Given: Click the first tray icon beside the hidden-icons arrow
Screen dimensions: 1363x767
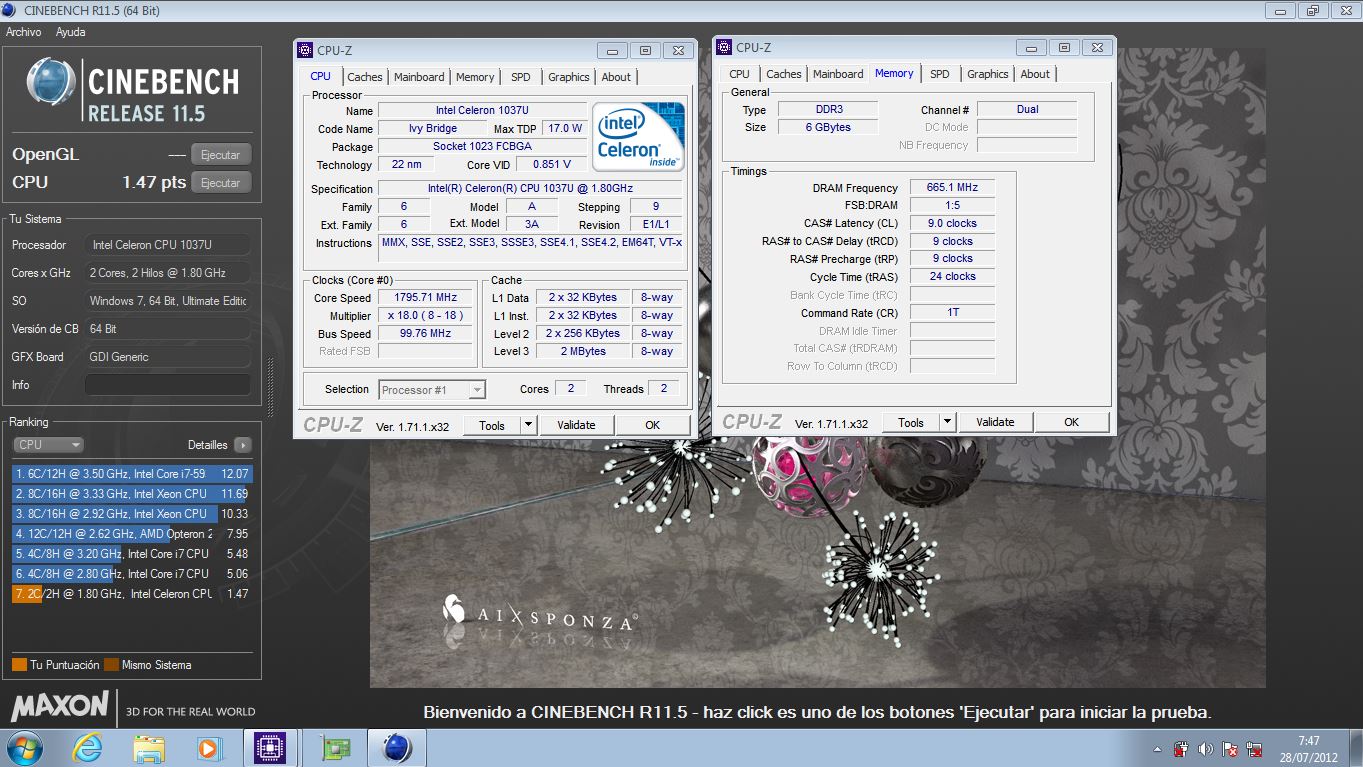Looking at the screenshot, I should point(1181,749).
